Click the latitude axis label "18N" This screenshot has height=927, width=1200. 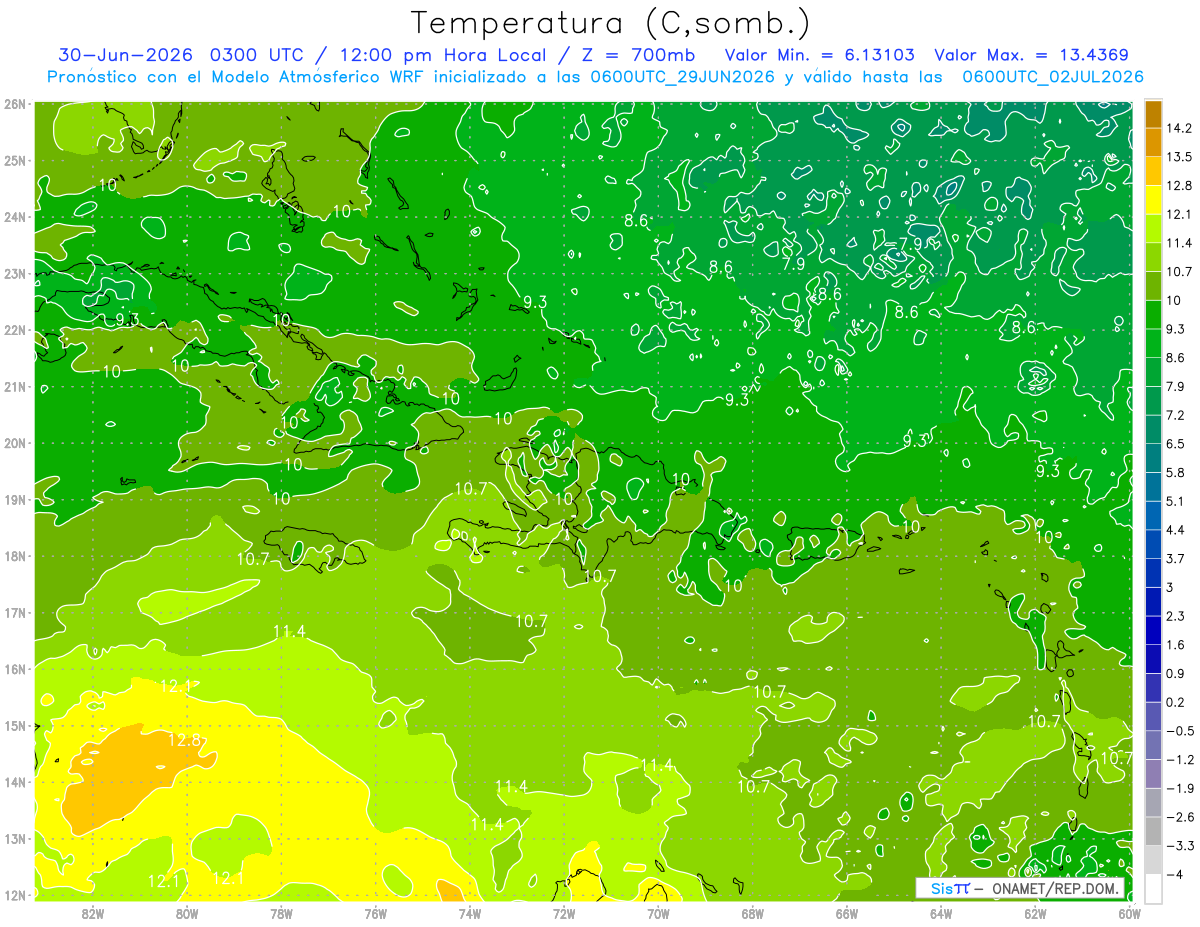pos(14,556)
